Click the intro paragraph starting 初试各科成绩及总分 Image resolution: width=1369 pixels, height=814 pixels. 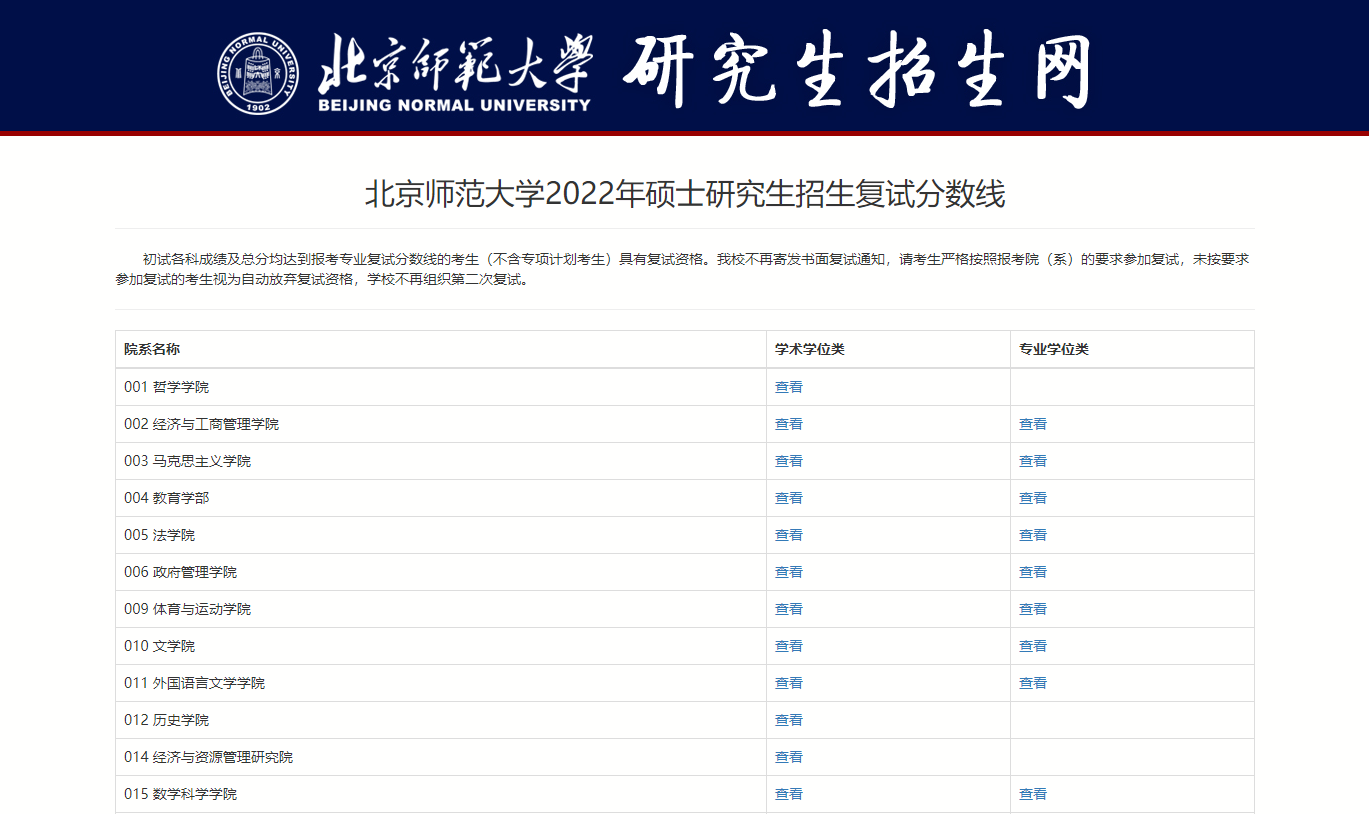[684, 269]
